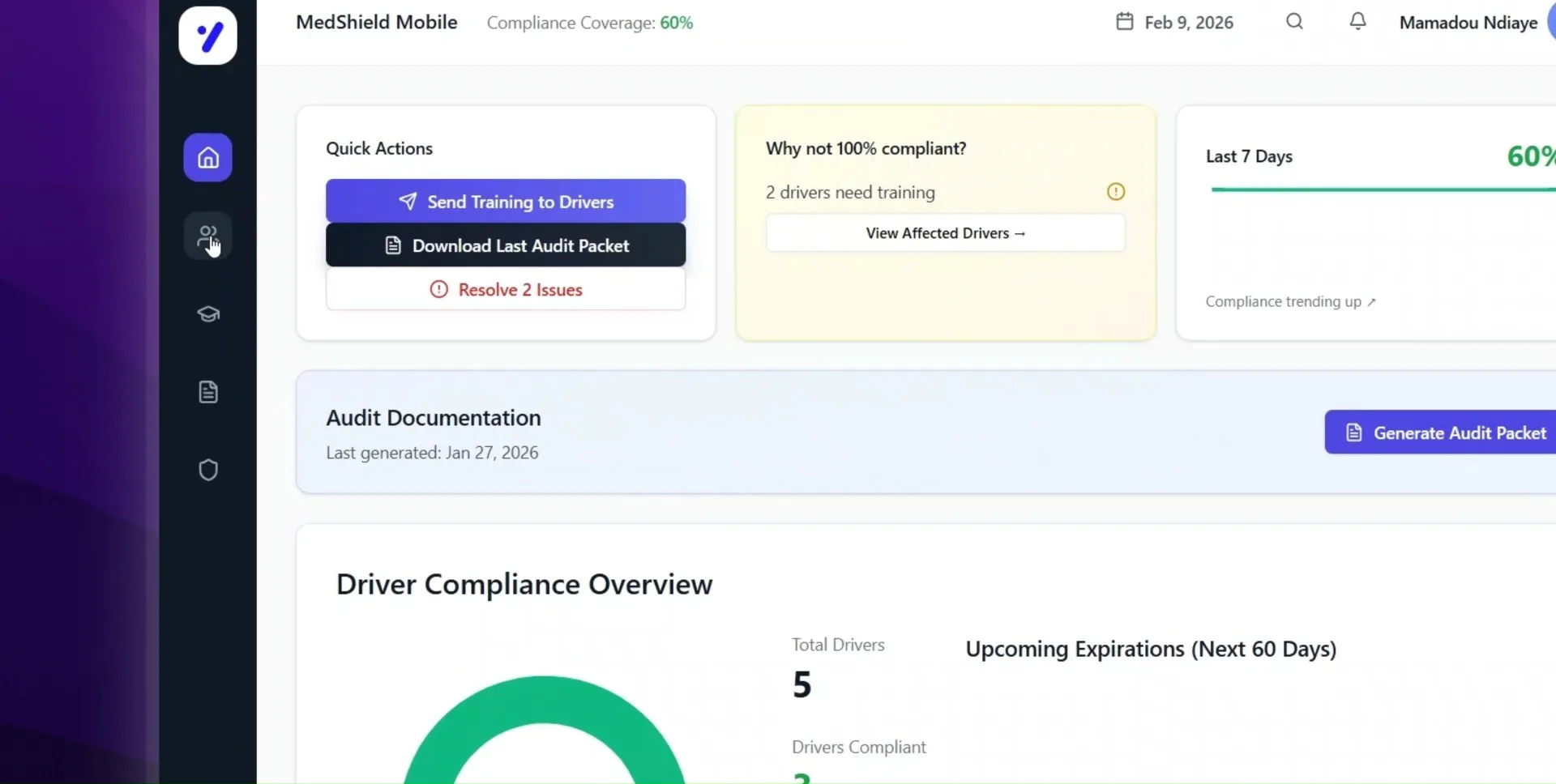This screenshot has width=1556, height=784.
Task: Click the Total Drivers value 5
Action: pyautogui.click(x=802, y=685)
